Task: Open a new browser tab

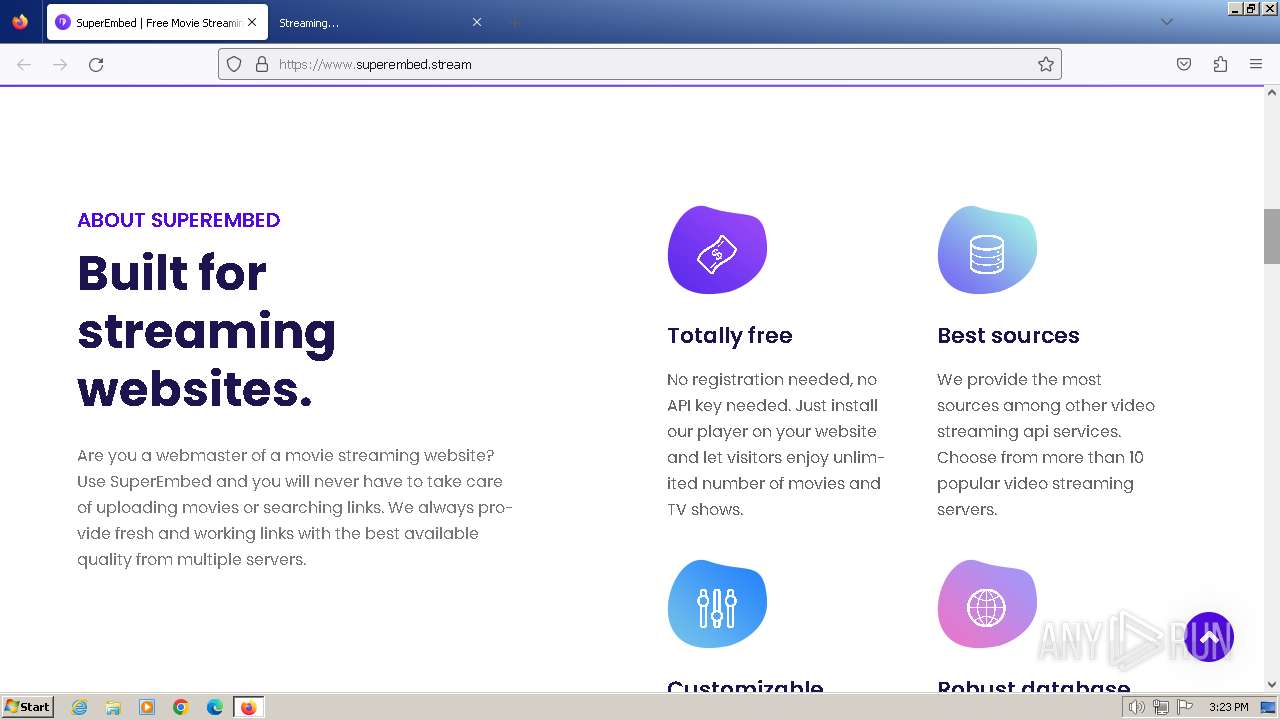Action: 514,22
